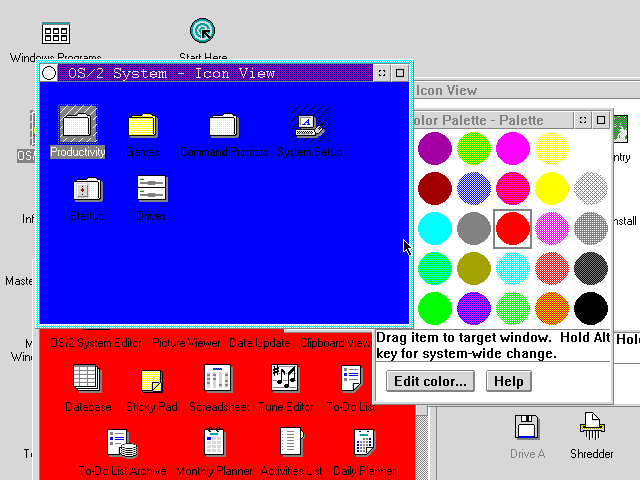Maximize the Color Palette window
The height and width of the screenshot is (480, 640).
(601, 120)
